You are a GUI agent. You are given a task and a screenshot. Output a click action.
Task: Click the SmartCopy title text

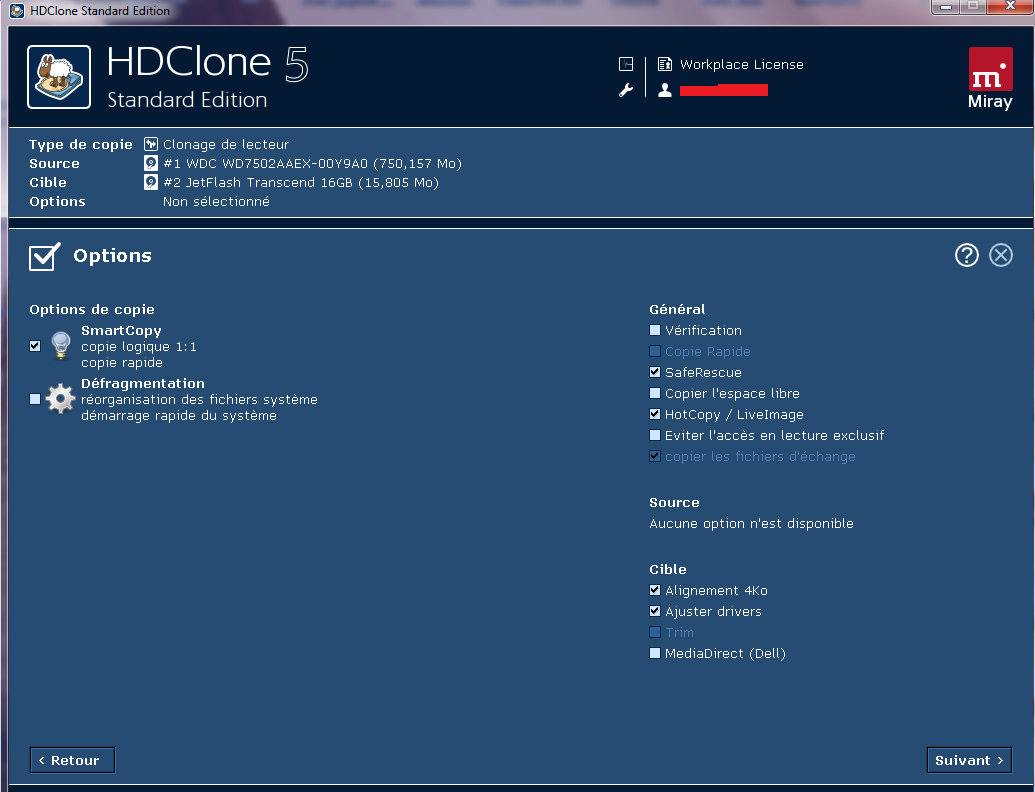pos(121,330)
